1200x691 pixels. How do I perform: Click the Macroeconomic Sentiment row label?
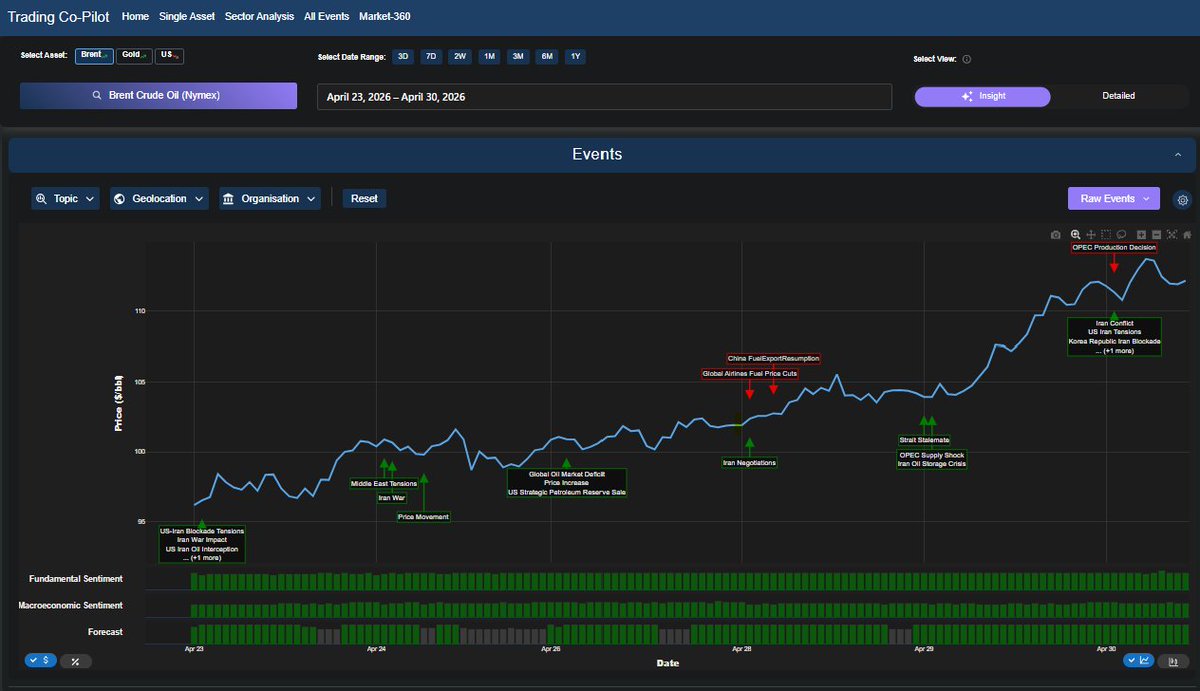[x=71, y=606]
